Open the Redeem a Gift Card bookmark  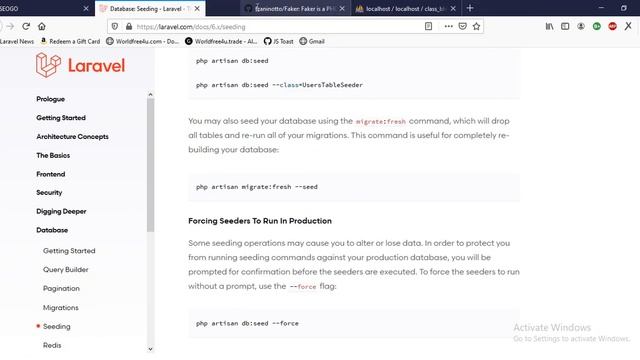pos(70,41)
